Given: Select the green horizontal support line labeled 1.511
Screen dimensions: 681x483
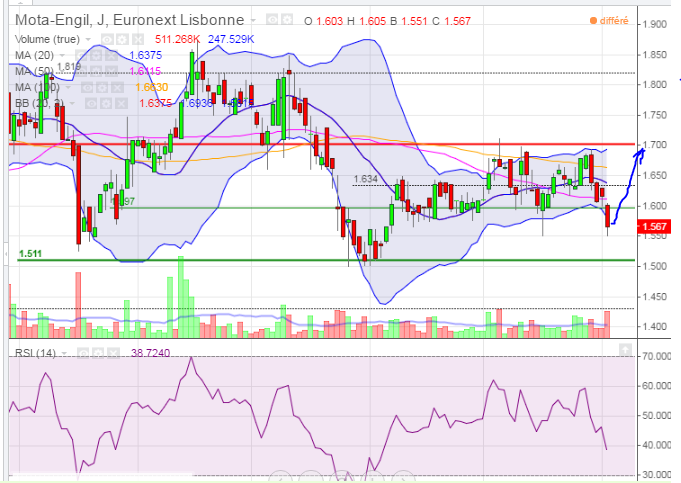Looking at the screenshot, I should tap(326, 260).
